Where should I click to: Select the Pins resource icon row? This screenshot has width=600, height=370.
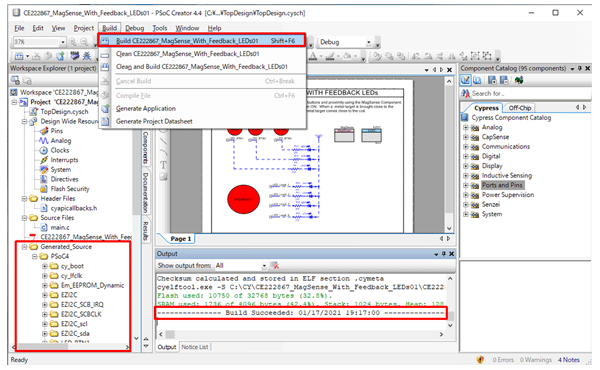[x=52, y=131]
